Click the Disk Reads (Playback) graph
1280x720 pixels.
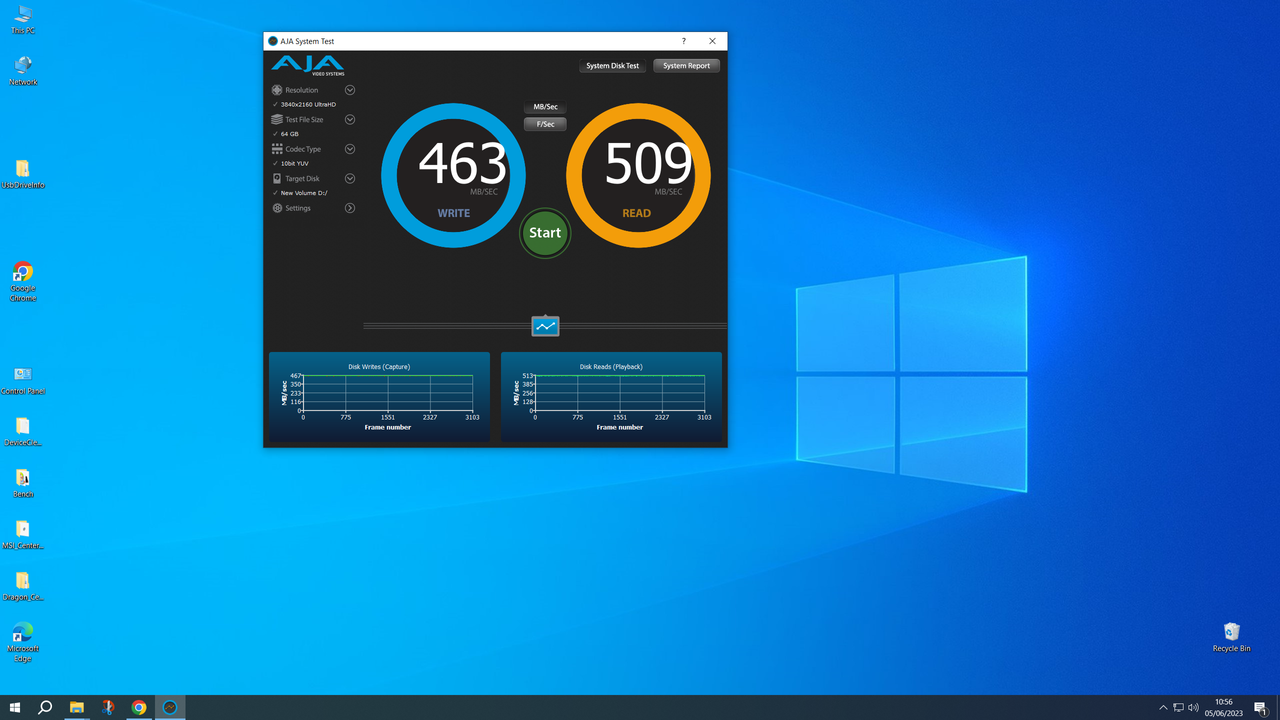tap(611, 397)
